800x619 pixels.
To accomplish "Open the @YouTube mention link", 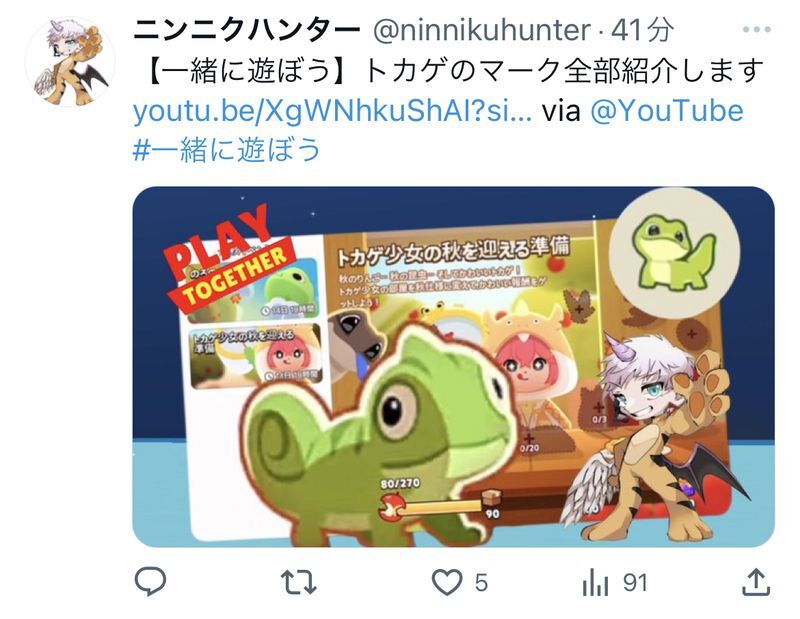I will tap(667, 111).
